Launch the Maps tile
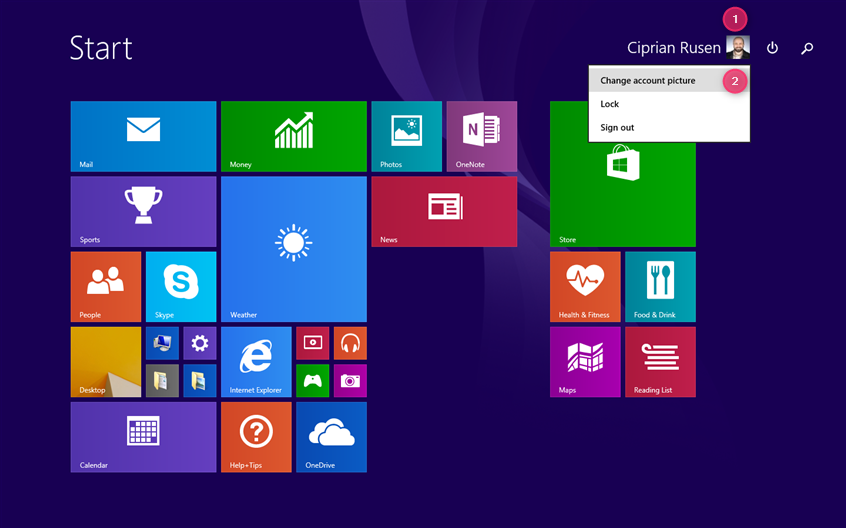This screenshot has height=528, width=846. (x=585, y=362)
